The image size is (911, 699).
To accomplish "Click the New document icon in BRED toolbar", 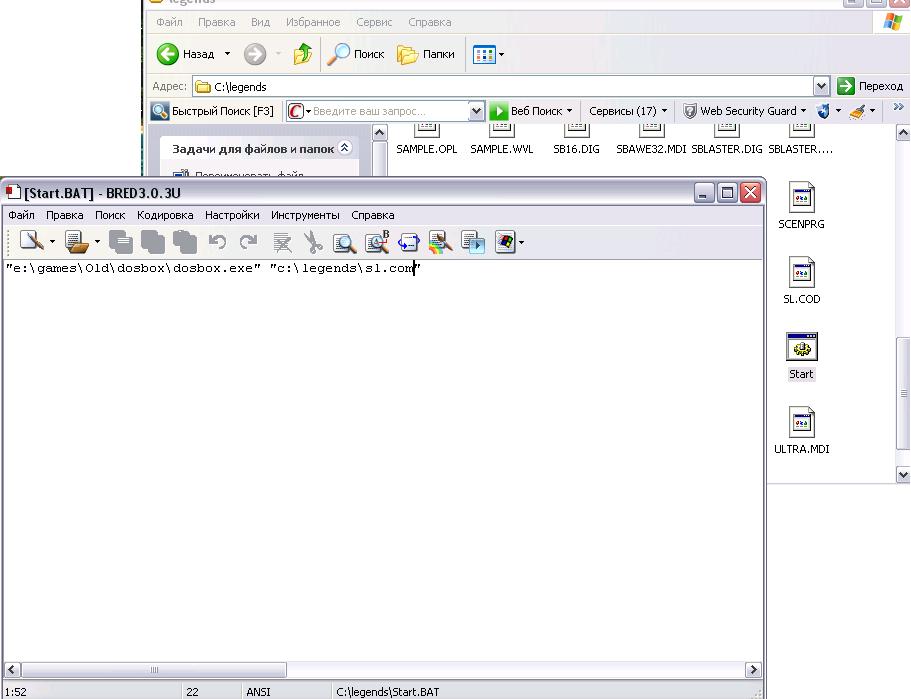I will pos(31,241).
